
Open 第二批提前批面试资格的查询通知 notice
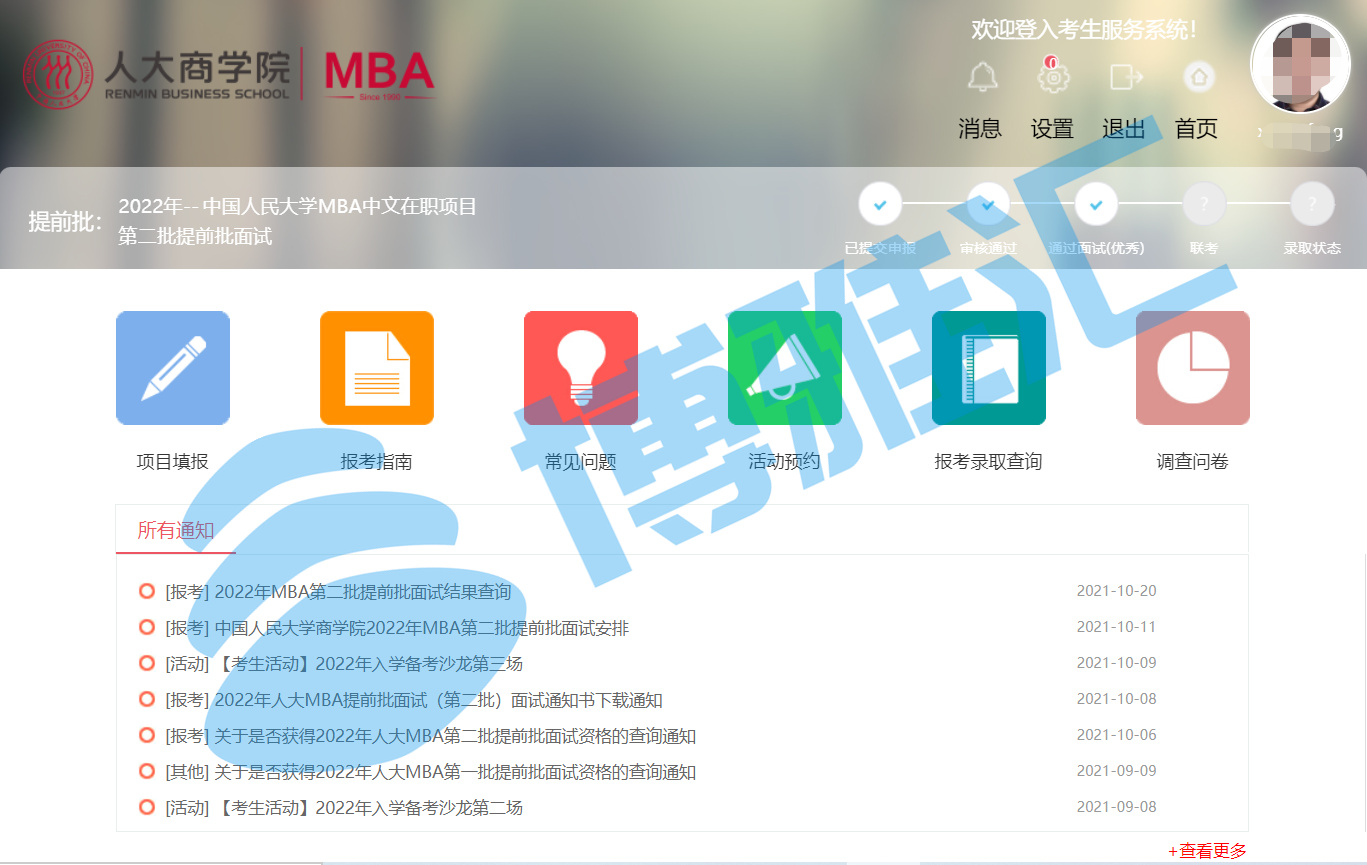430,736
